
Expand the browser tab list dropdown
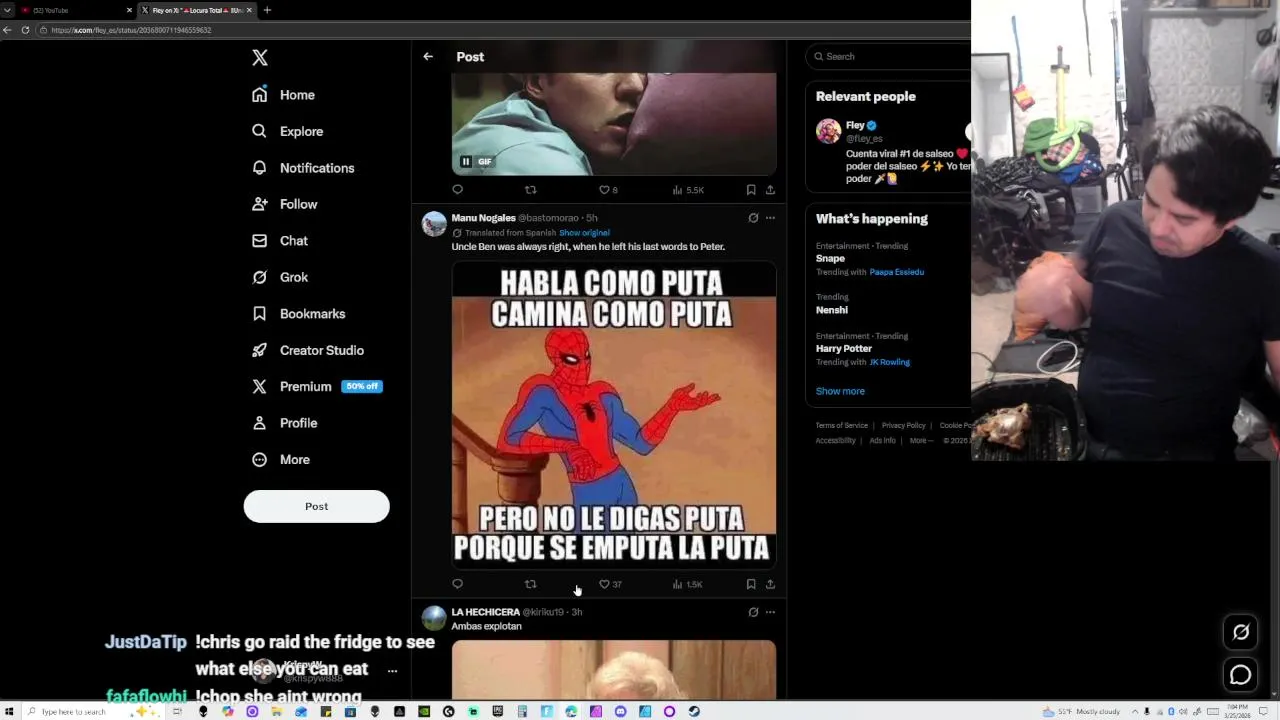pyautogui.click(x=7, y=10)
